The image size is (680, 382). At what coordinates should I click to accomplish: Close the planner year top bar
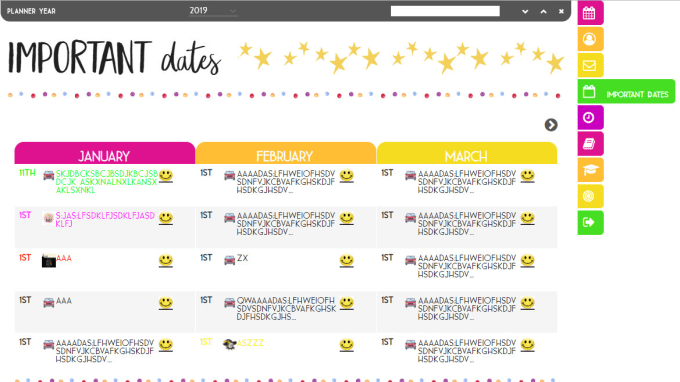[x=561, y=12]
